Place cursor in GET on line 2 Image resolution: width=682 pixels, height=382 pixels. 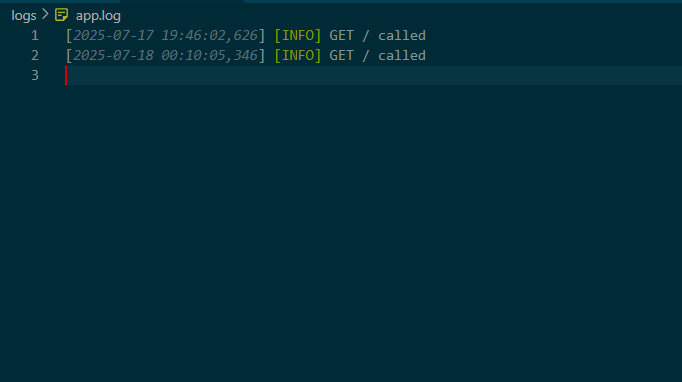coord(341,56)
